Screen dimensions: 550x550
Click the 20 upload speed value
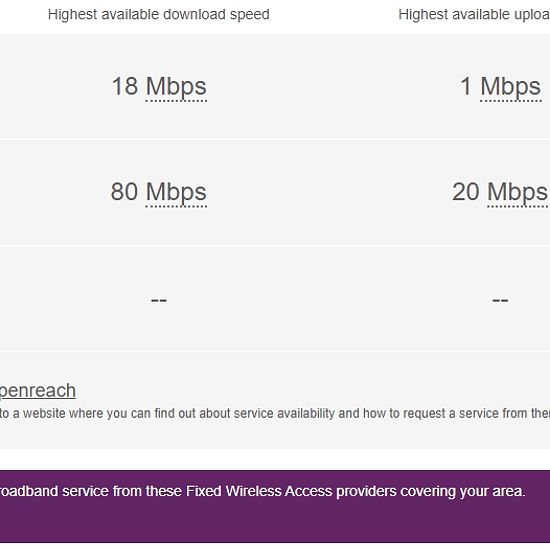pos(466,192)
